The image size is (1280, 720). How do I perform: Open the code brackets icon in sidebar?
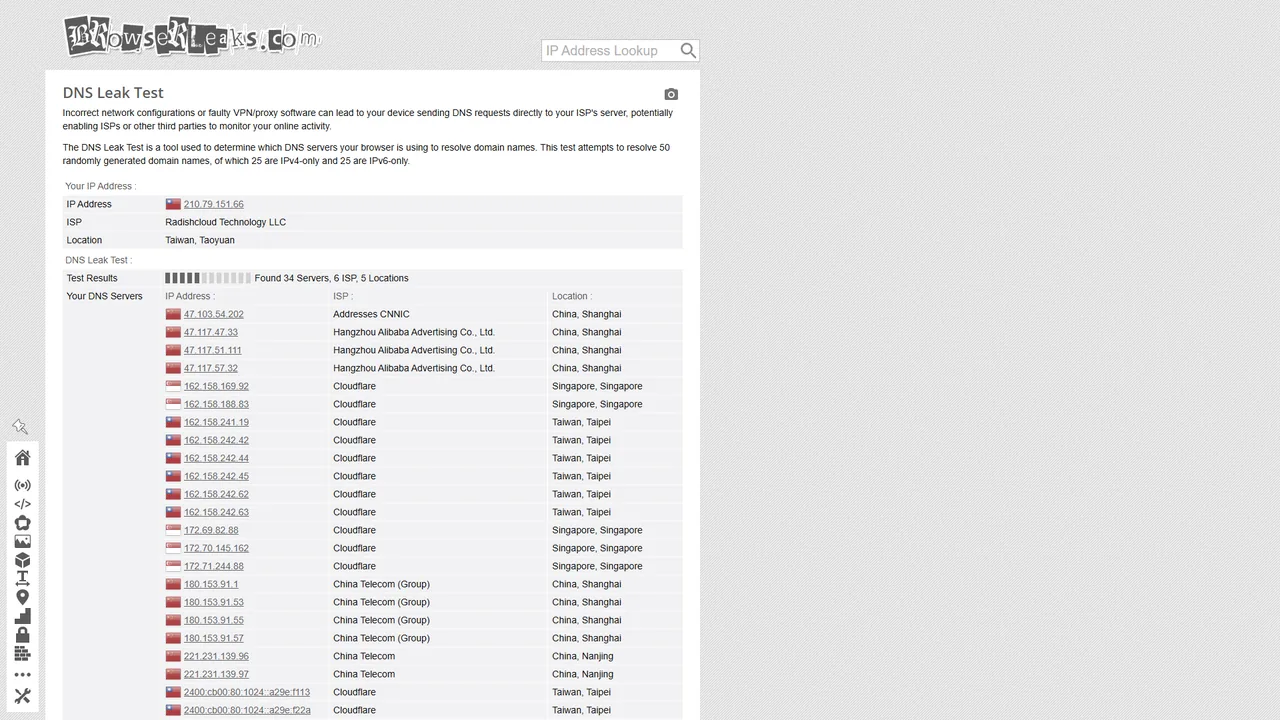[x=22, y=504]
